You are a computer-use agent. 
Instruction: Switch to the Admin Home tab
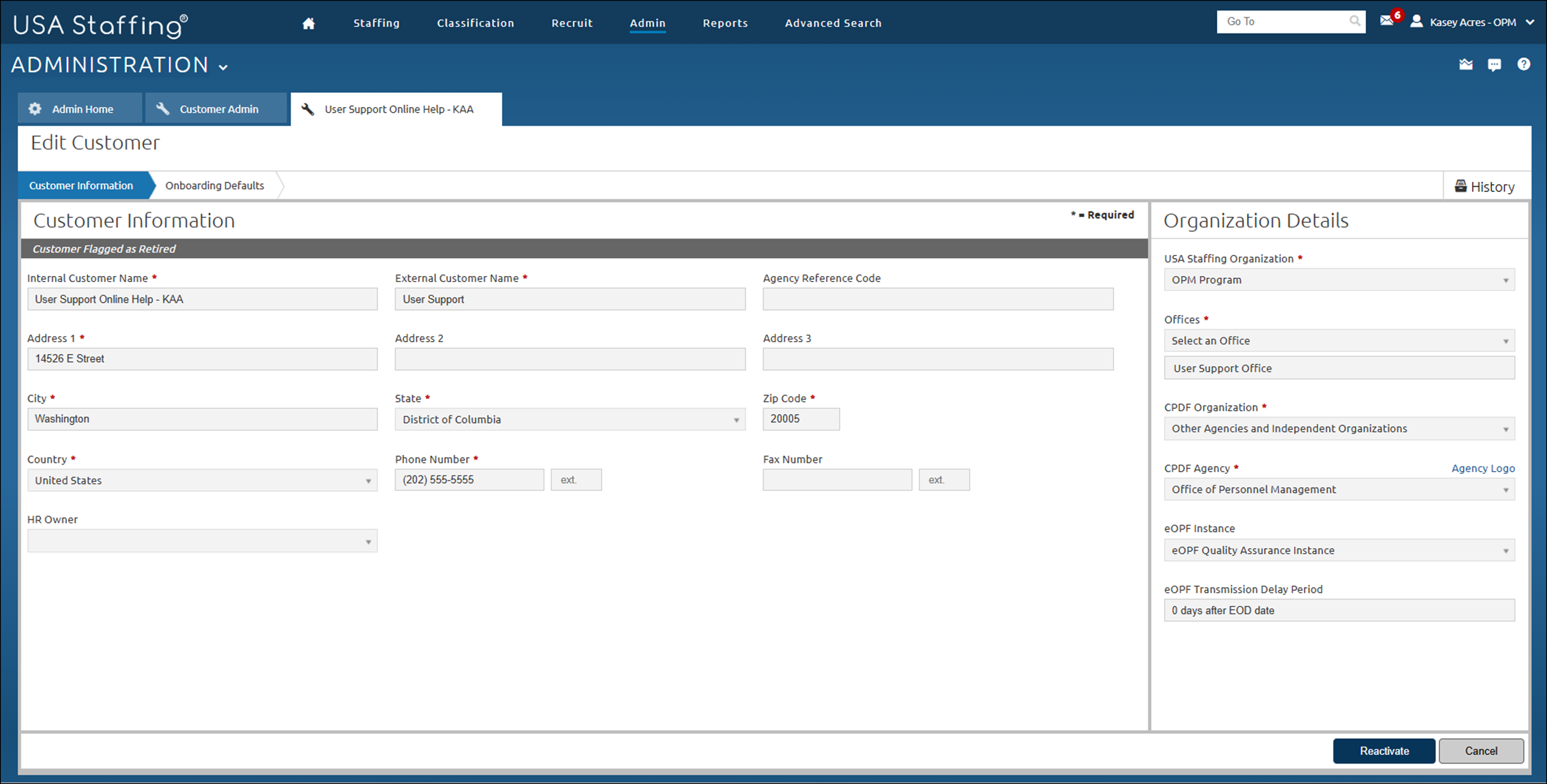80,109
